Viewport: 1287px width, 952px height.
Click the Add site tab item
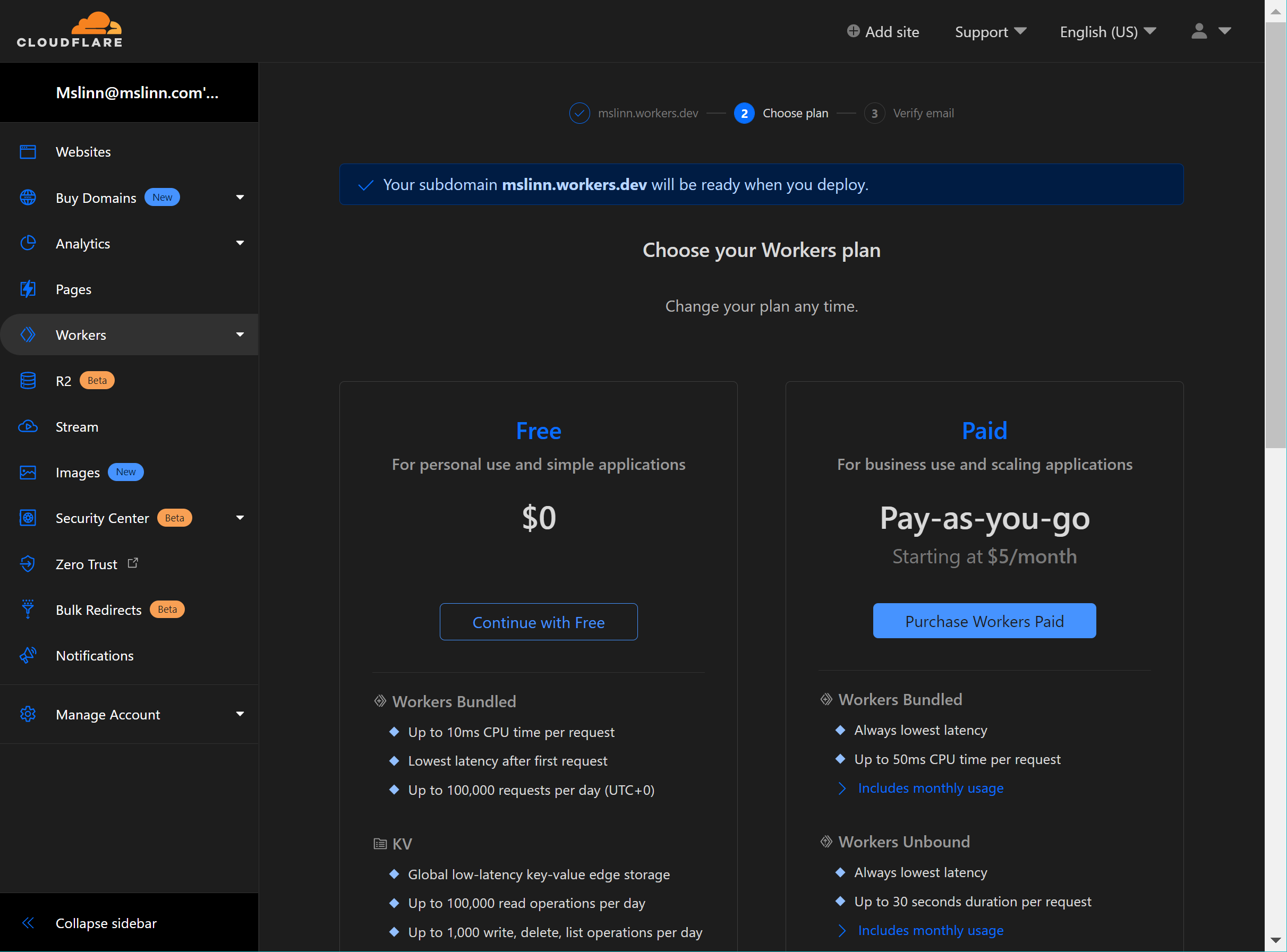click(x=884, y=31)
